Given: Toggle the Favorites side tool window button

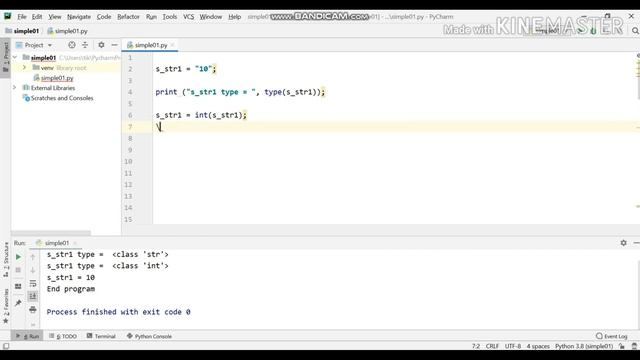Looking at the screenshot, I should pyautogui.click(x=6, y=307).
